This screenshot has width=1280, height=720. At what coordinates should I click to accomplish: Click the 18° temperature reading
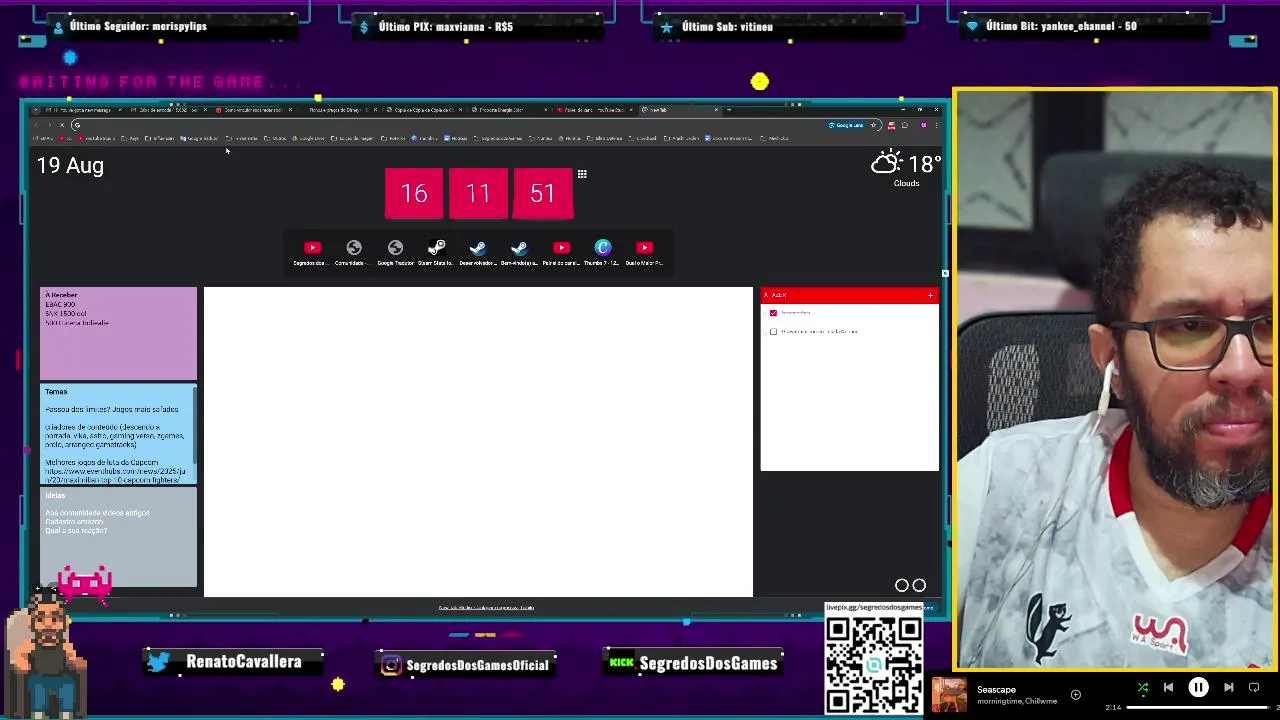pyautogui.click(x=925, y=164)
